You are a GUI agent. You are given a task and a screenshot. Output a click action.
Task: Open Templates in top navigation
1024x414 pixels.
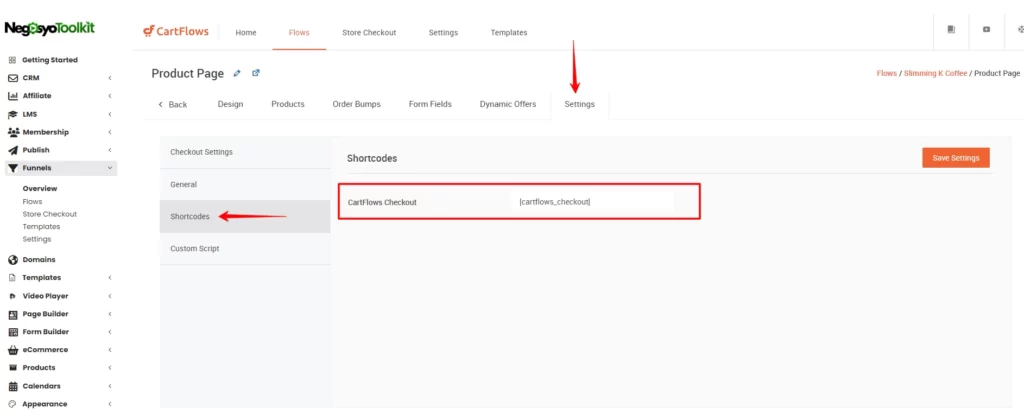509,33
